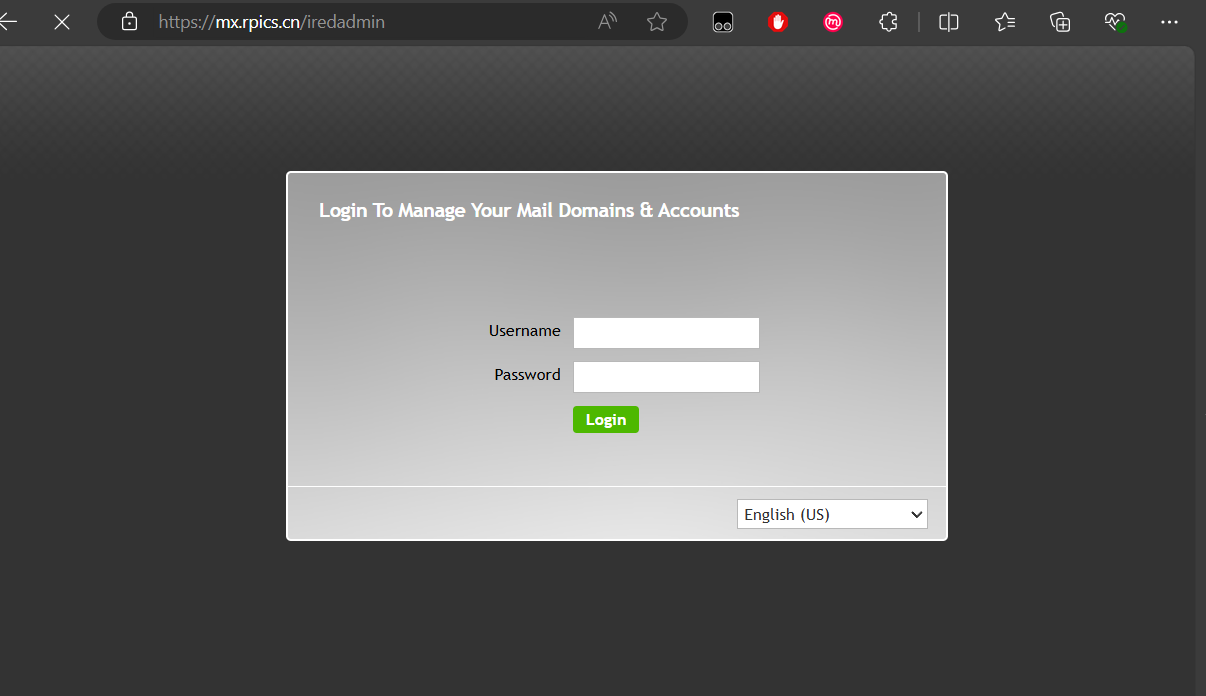Click the Password label

(527, 375)
